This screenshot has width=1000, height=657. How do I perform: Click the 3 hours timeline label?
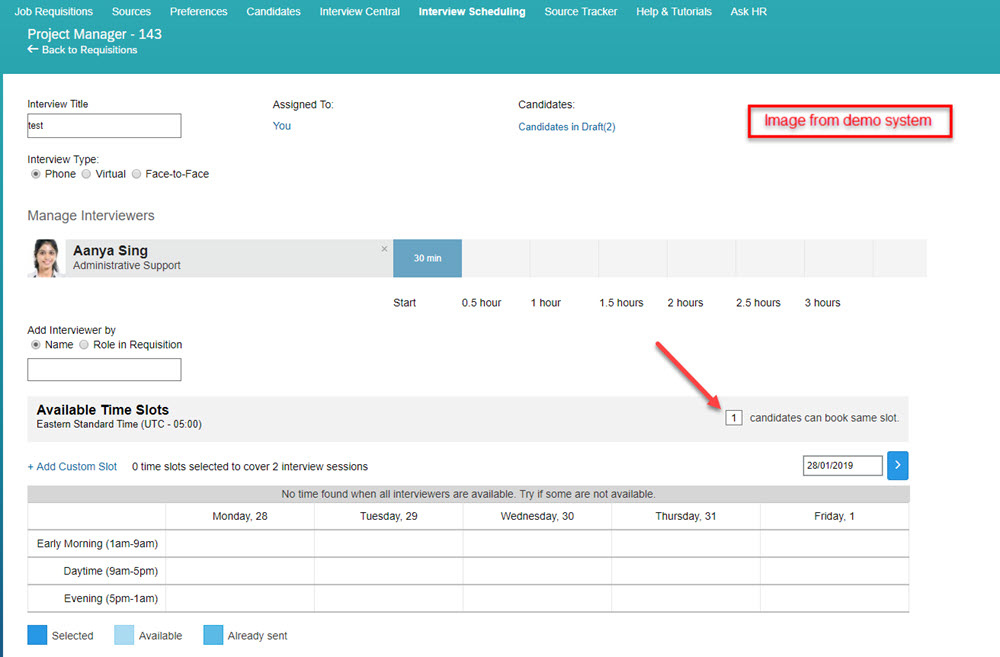click(822, 303)
